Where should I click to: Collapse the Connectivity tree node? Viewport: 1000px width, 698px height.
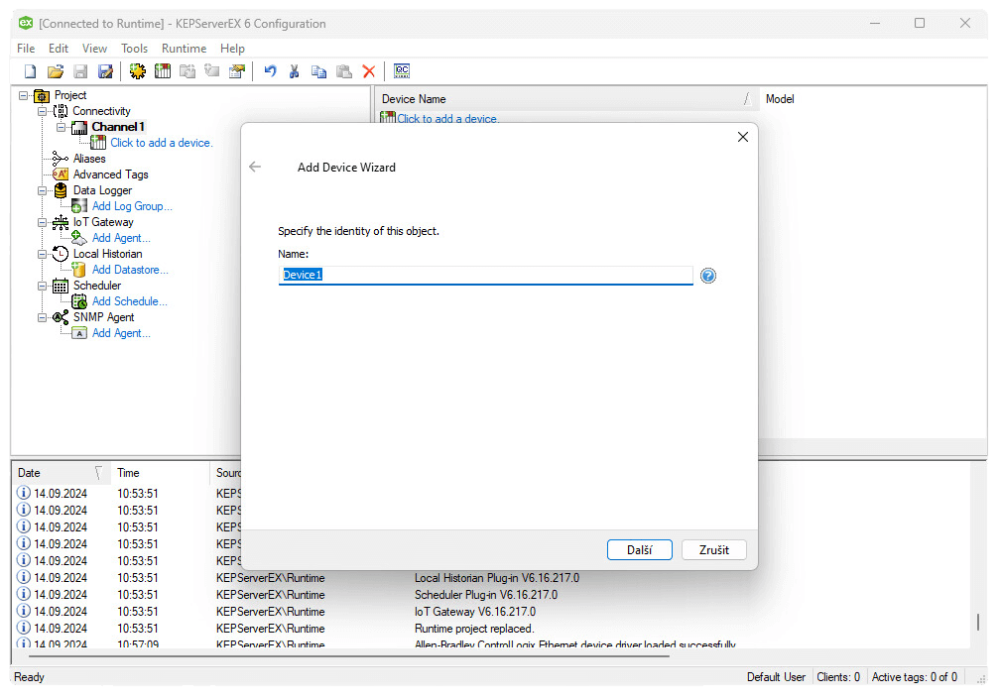pos(41,111)
